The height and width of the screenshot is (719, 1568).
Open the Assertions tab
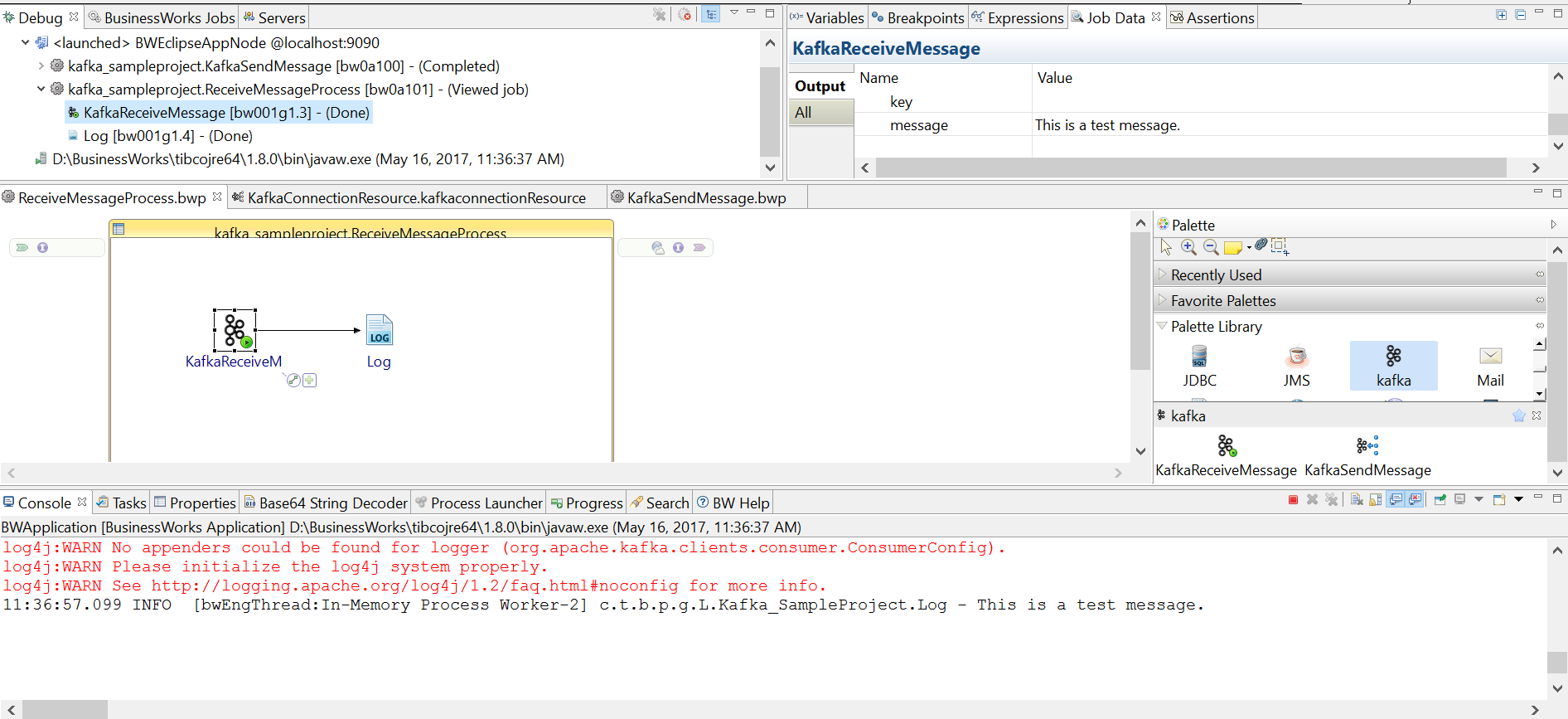[x=1212, y=17]
